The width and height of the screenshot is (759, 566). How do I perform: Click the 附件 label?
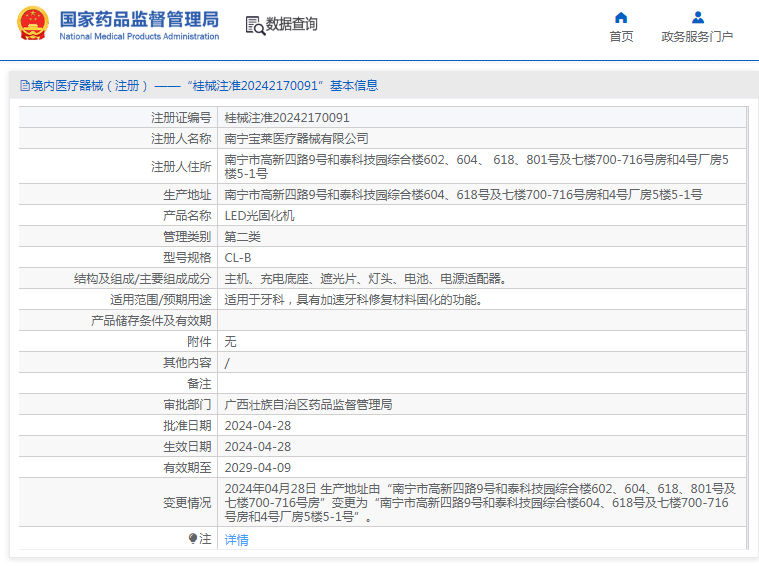[x=199, y=342]
